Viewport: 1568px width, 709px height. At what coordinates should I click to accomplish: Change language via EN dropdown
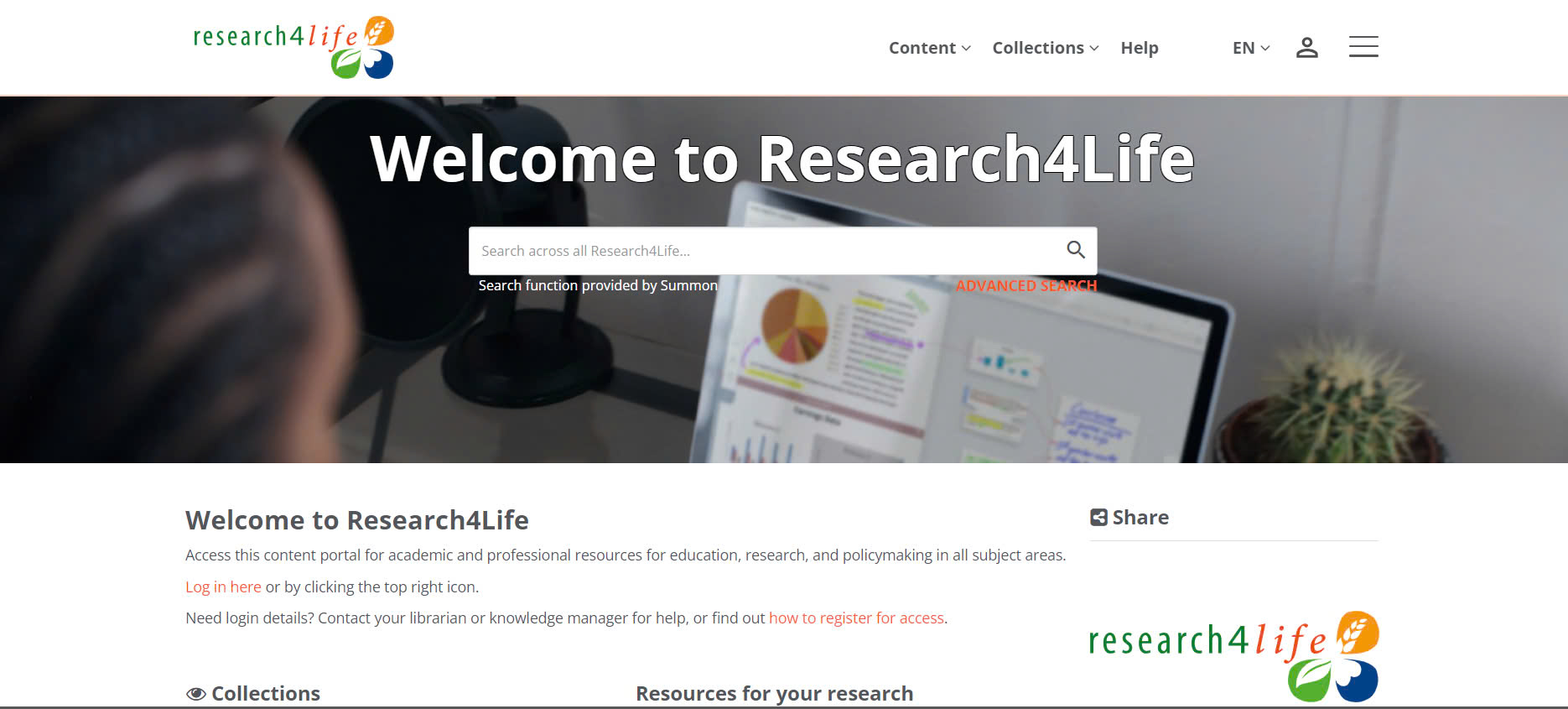click(1251, 48)
